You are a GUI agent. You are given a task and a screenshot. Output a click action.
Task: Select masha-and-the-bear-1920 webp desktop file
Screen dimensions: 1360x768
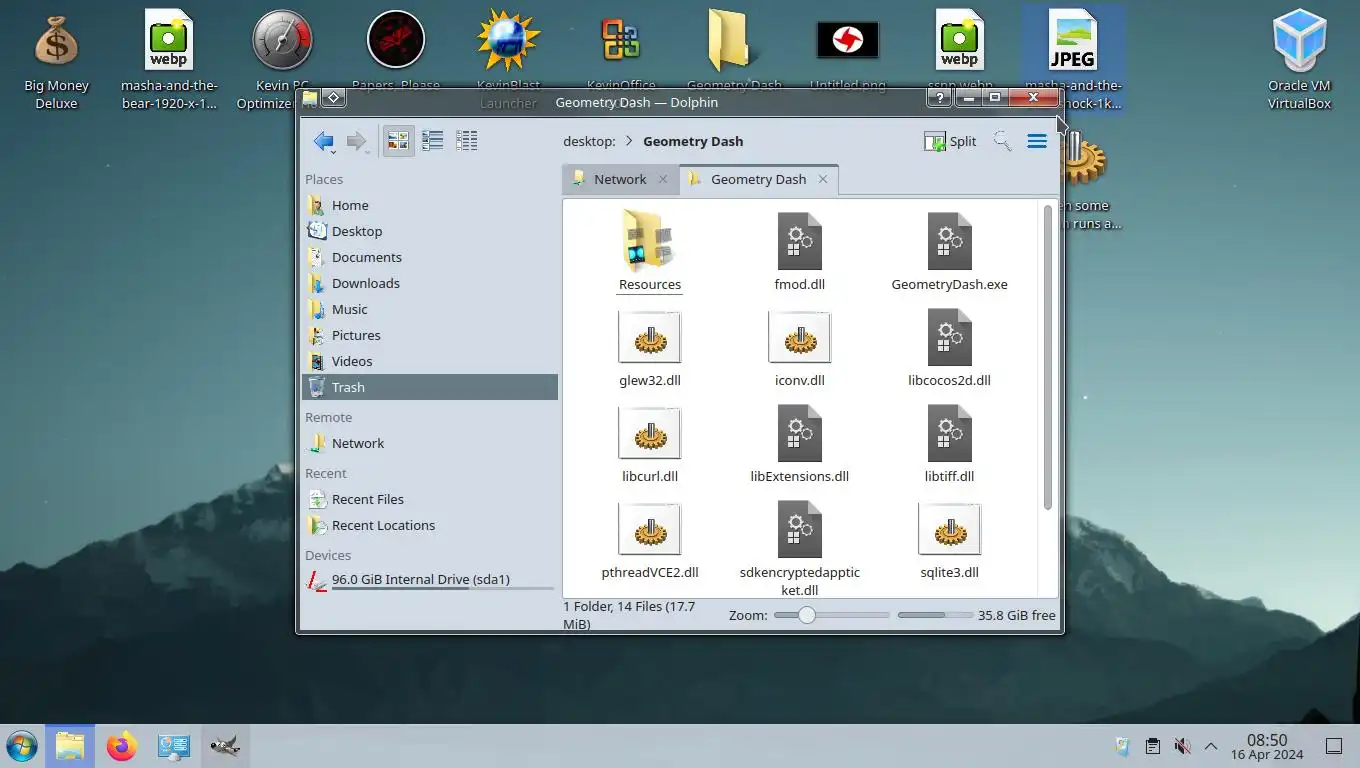click(x=169, y=60)
